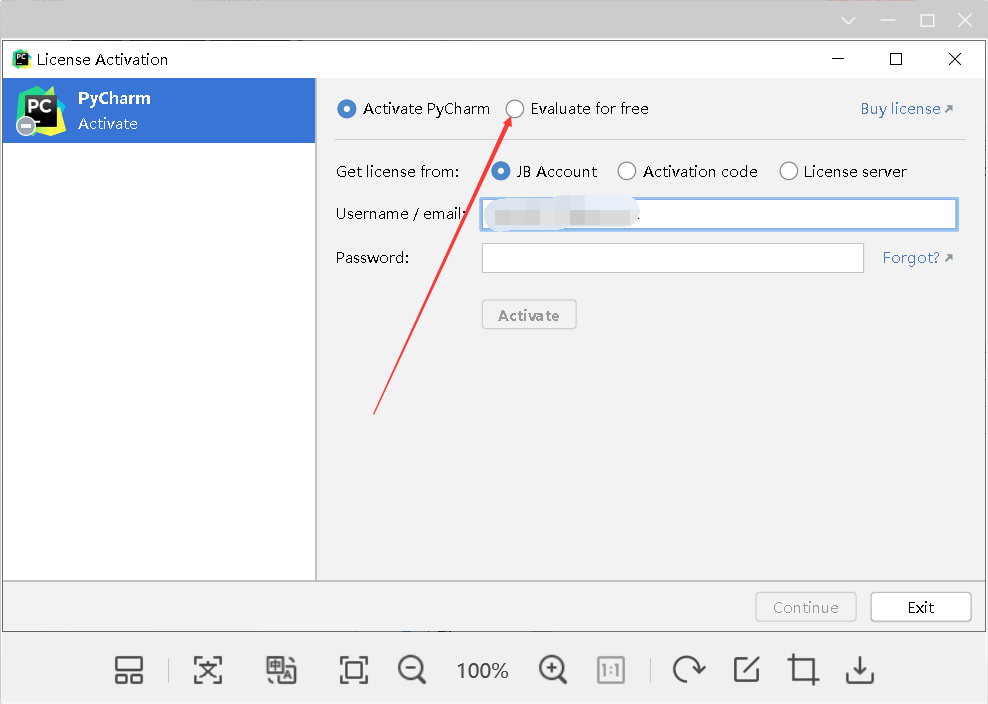The height and width of the screenshot is (704, 988).
Task: Zoom out with the minus magnifier icon
Action: 412,669
